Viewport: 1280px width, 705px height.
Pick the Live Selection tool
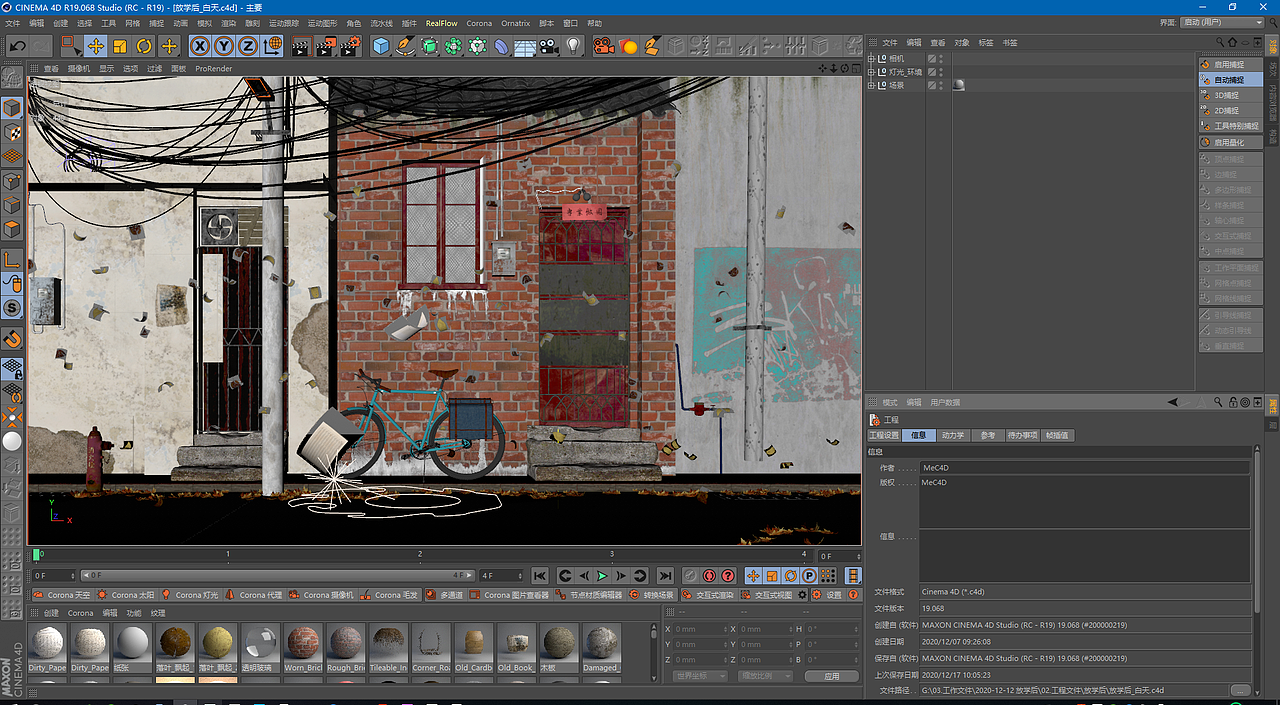[x=71, y=46]
